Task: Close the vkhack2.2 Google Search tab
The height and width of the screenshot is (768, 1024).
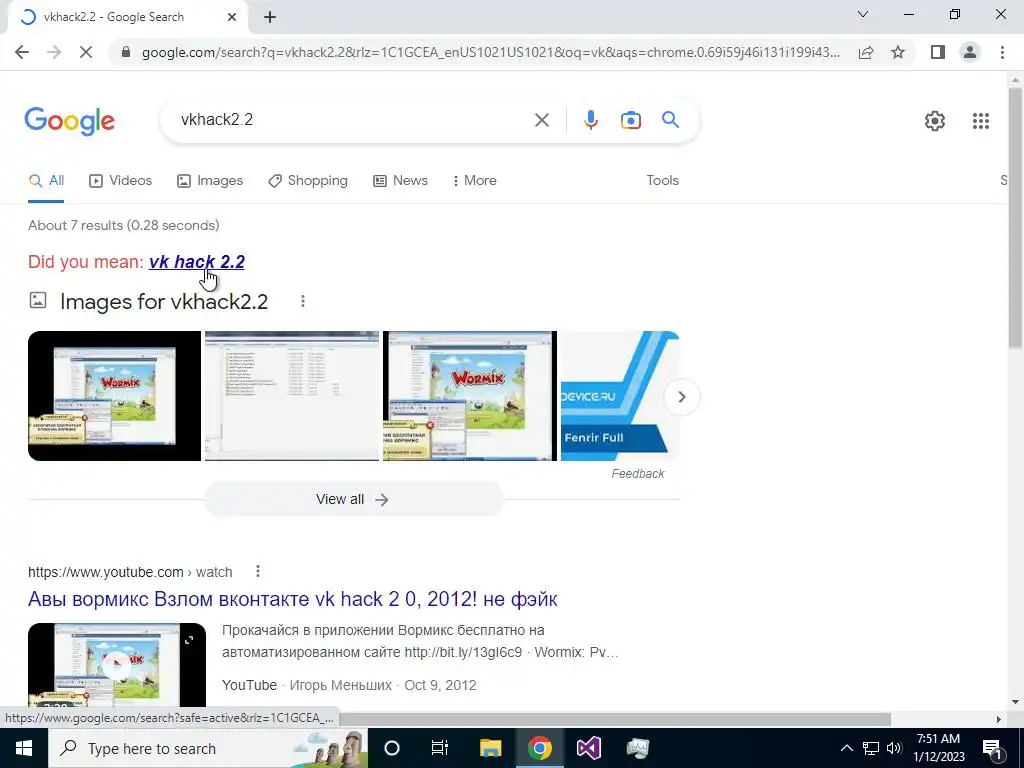Action: tap(232, 17)
